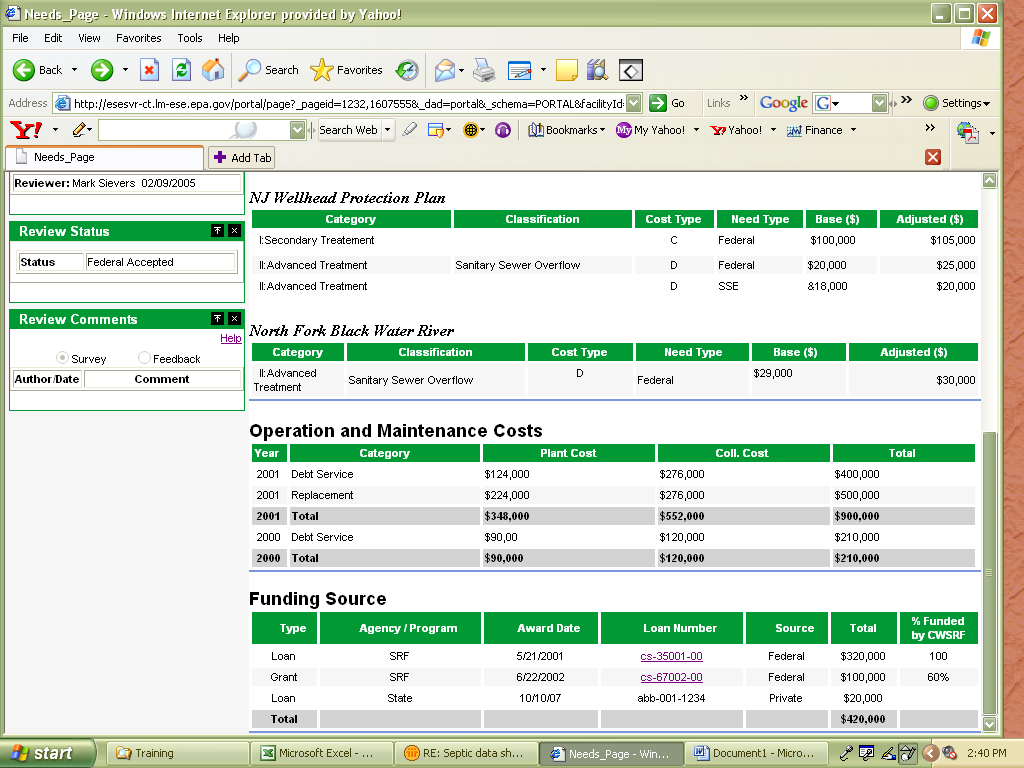Click the Refresh page icon
The image size is (1024, 768).
181,70
